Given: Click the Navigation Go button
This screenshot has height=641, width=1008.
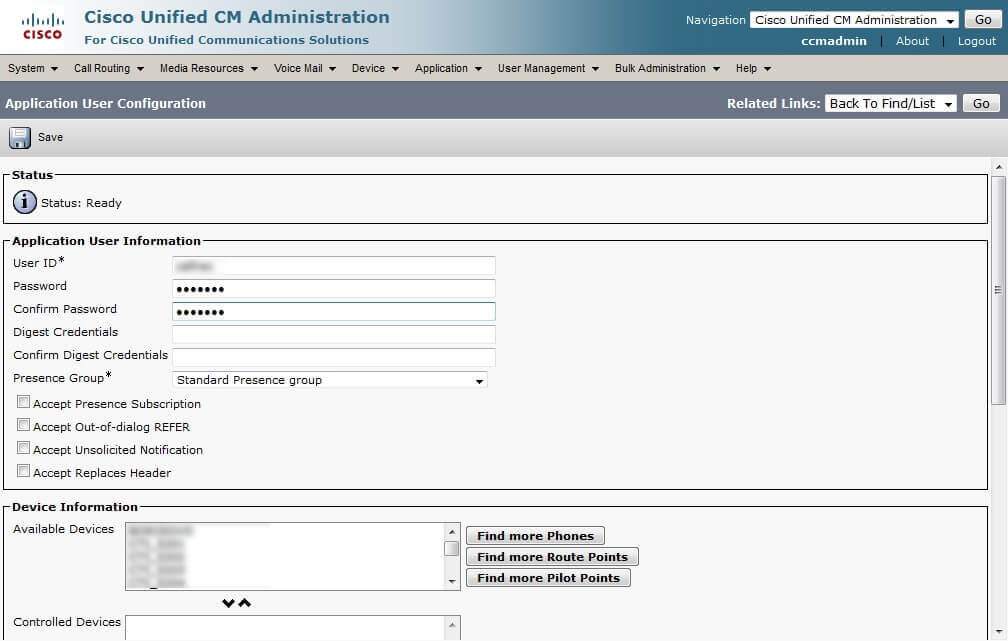Looking at the screenshot, I should (982, 20).
